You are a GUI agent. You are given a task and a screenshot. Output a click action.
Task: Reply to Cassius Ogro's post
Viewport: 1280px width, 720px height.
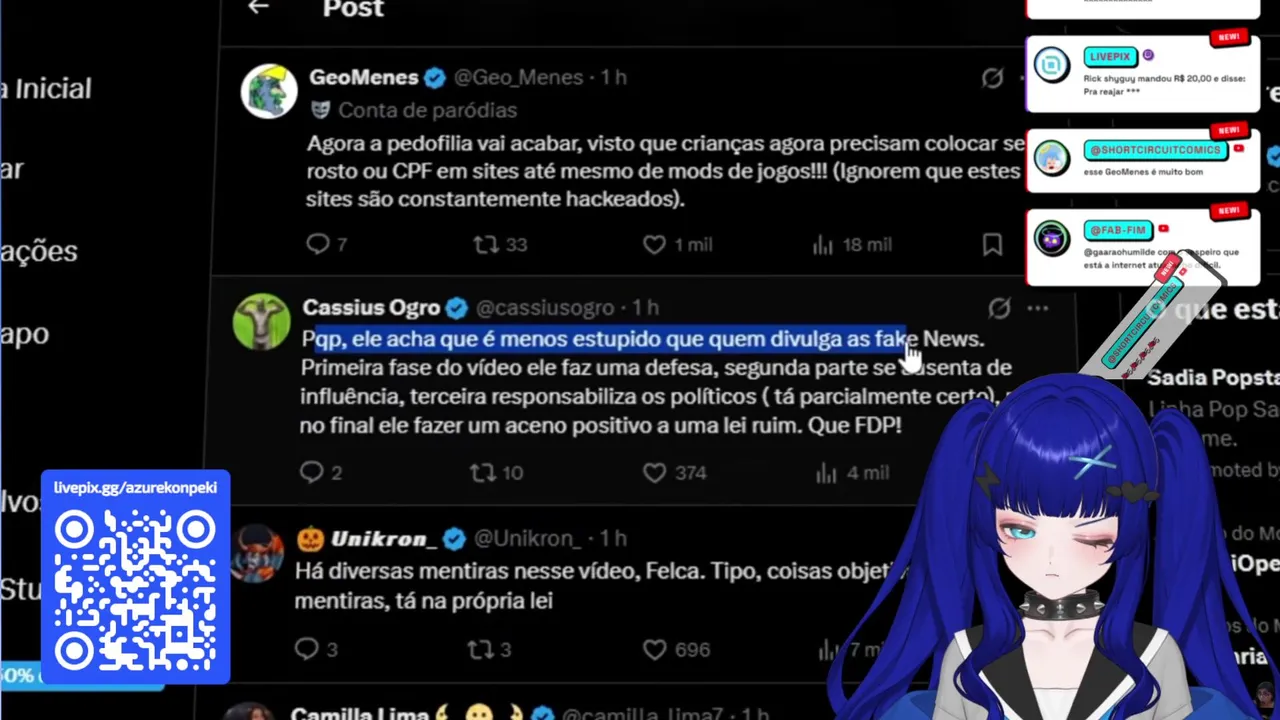coord(321,472)
